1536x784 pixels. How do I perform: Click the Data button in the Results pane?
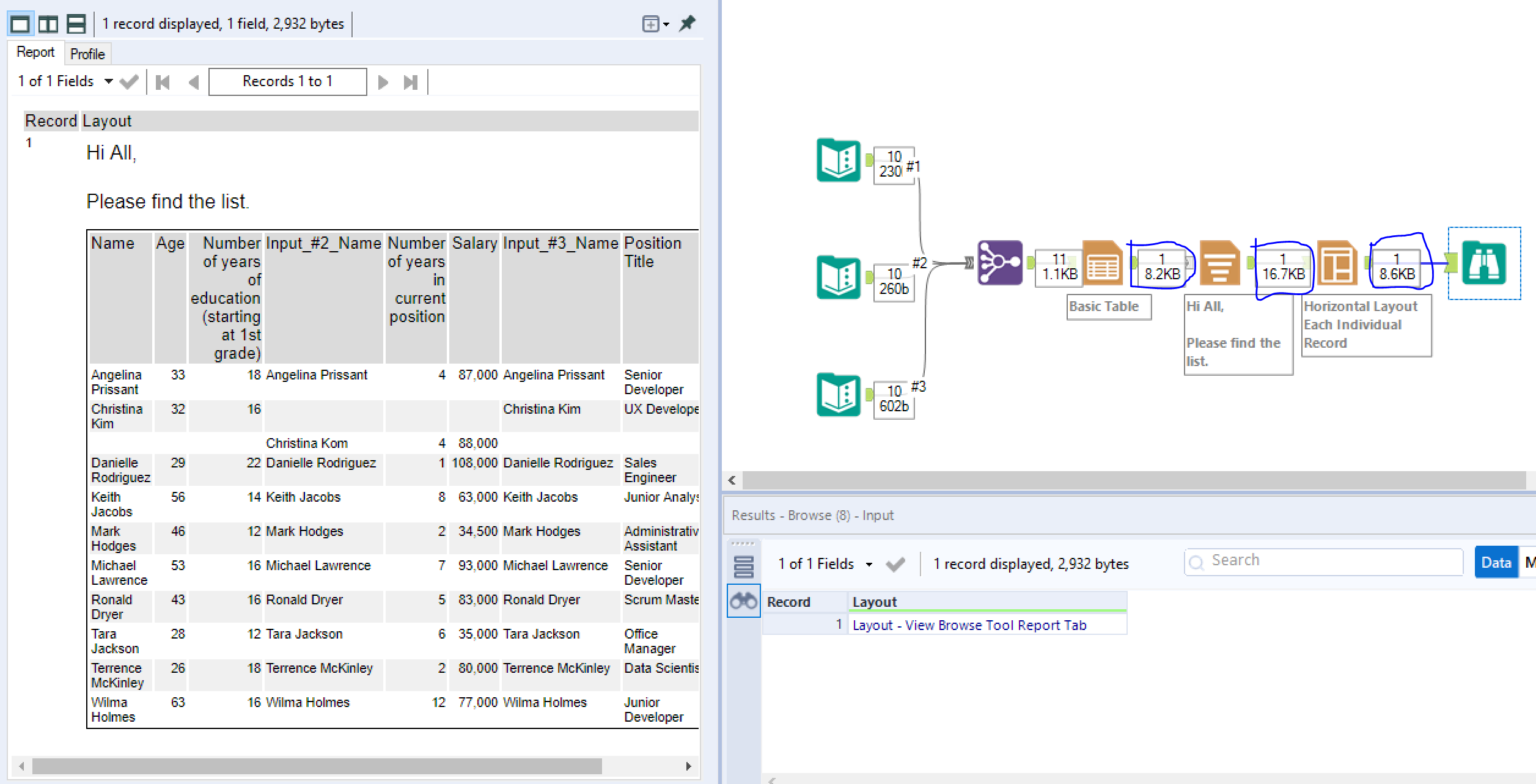tap(1496, 562)
